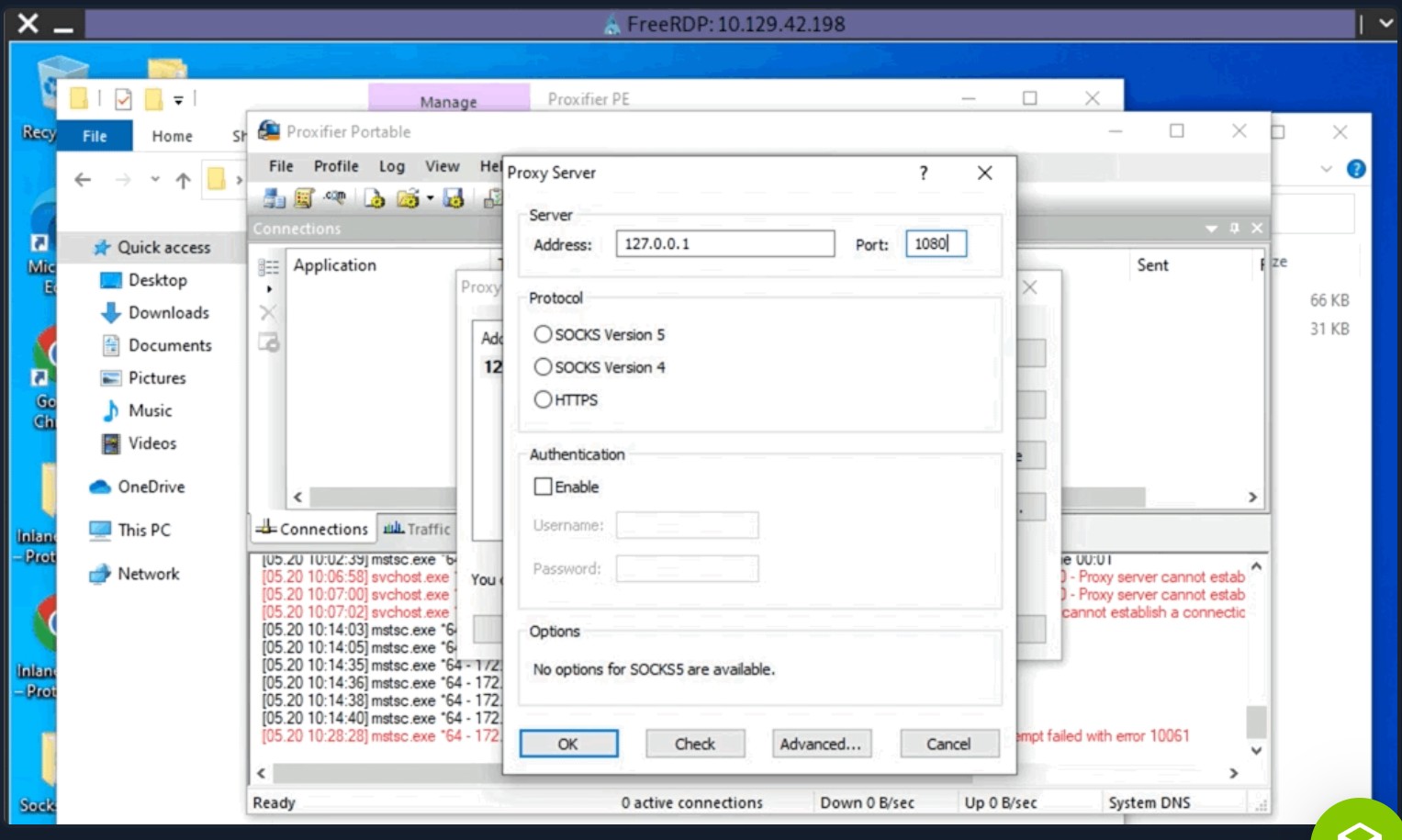This screenshot has width=1402, height=840.
Task: Click Address field containing 127.0.0.1
Action: click(x=724, y=243)
